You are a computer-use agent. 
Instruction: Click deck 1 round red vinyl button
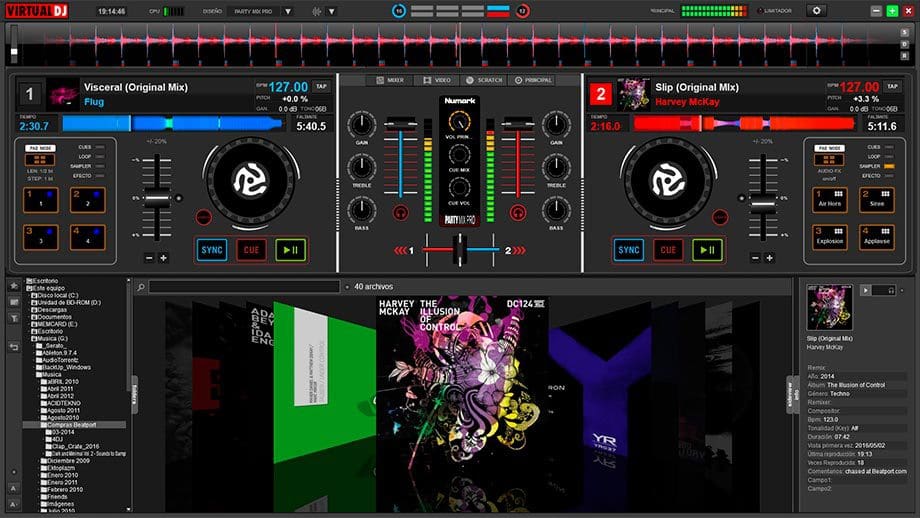click(204, 217)
